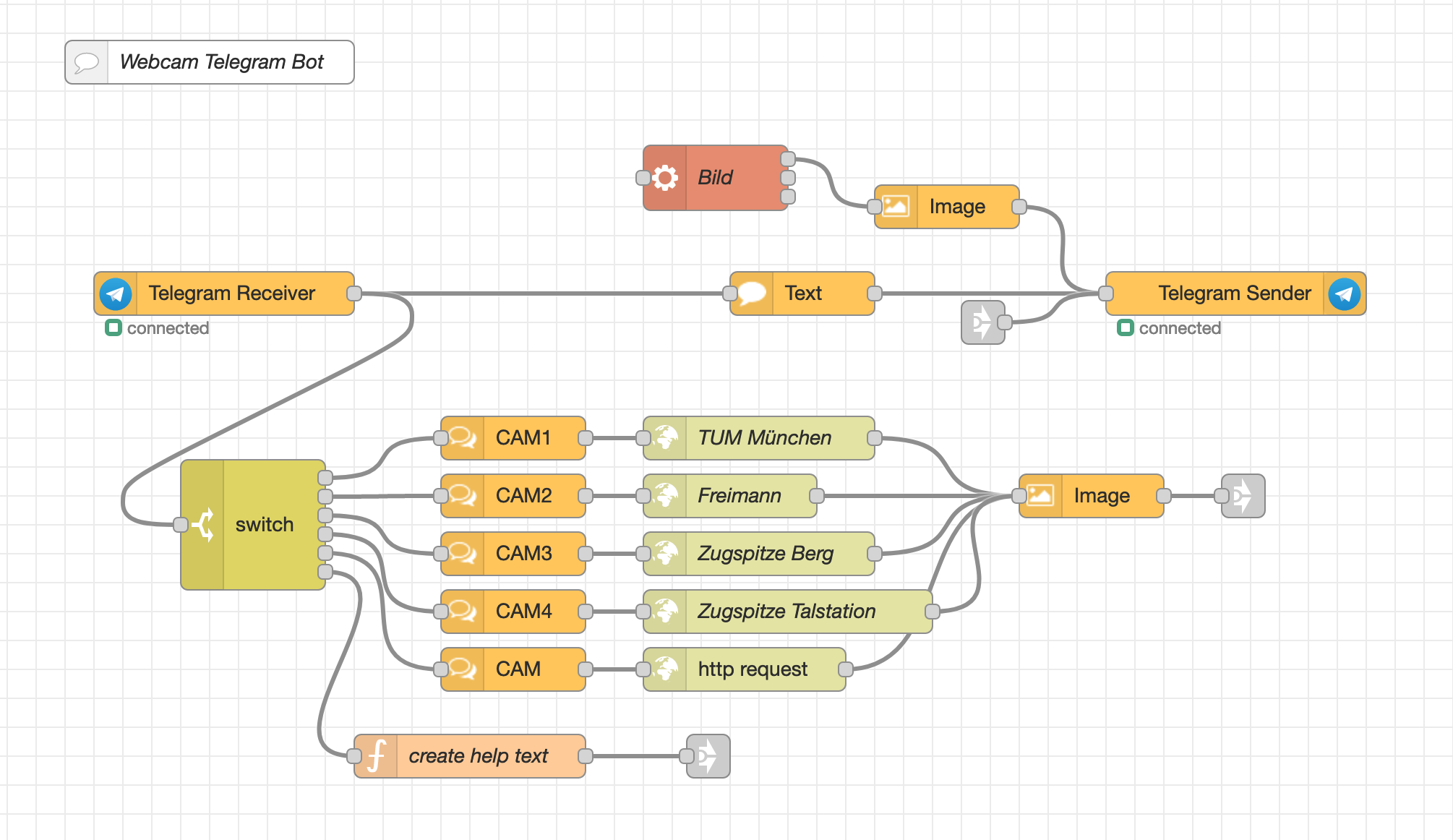Click the comment bubble icon beside Webcam Telegram Bot
This screenshot has height=840, width=1453.
87,62
